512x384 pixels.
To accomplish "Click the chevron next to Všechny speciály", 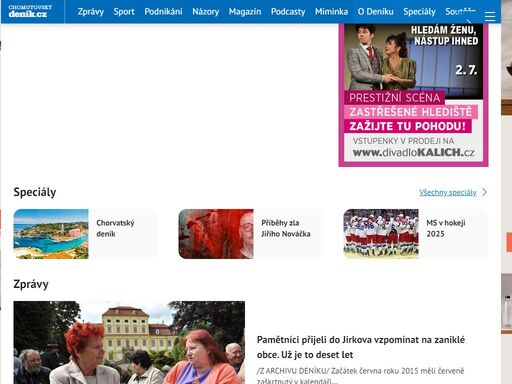I will pos(485,192).
